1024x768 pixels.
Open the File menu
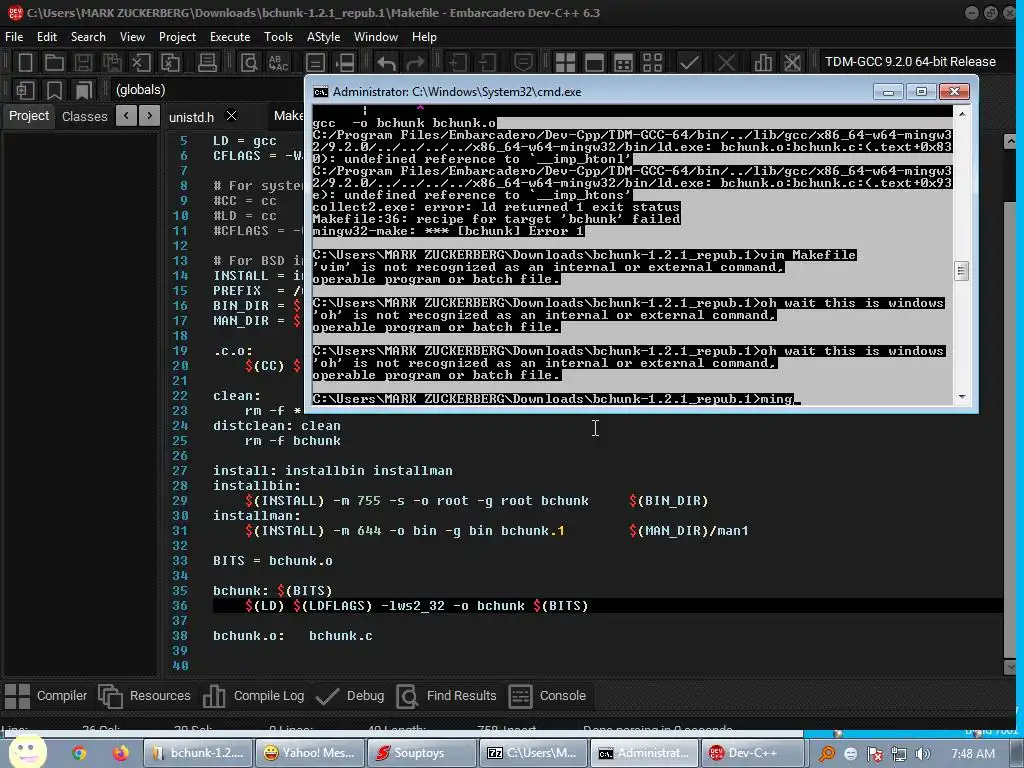coord(14,37)
